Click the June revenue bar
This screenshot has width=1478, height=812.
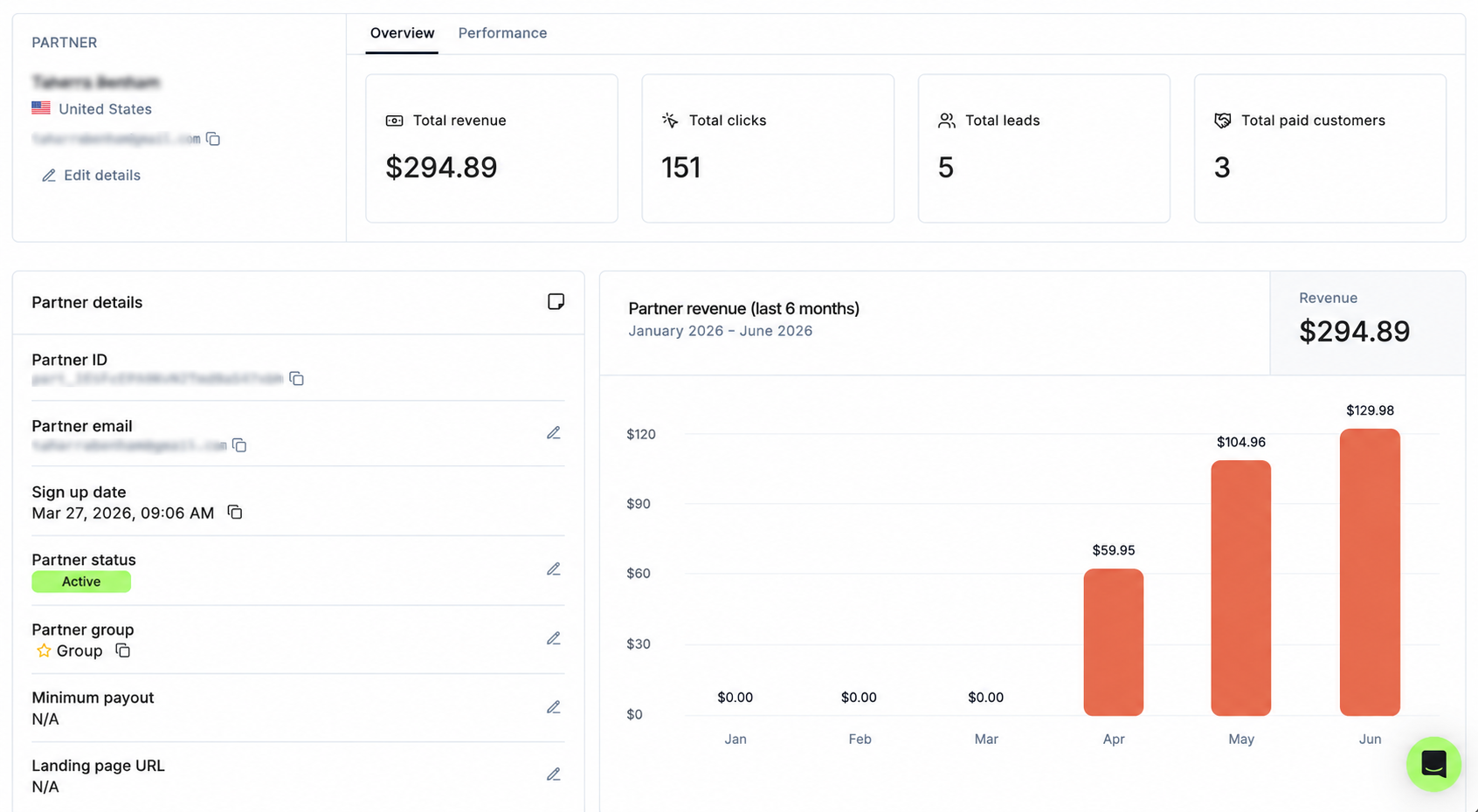point(1370,572)
